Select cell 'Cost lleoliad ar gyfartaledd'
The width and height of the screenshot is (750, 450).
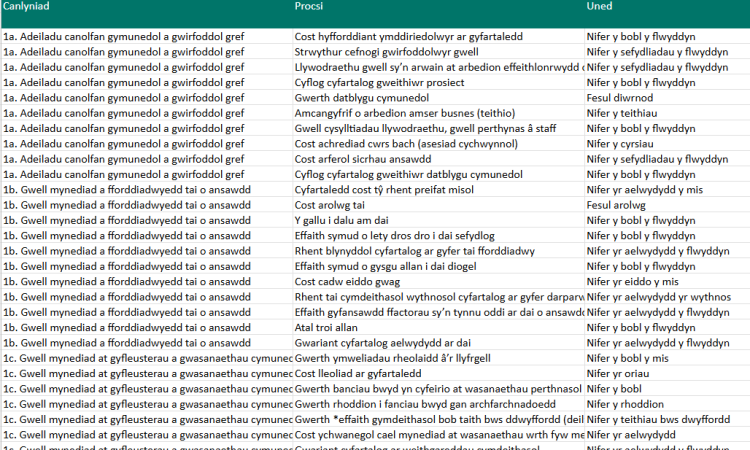point(439,373)
